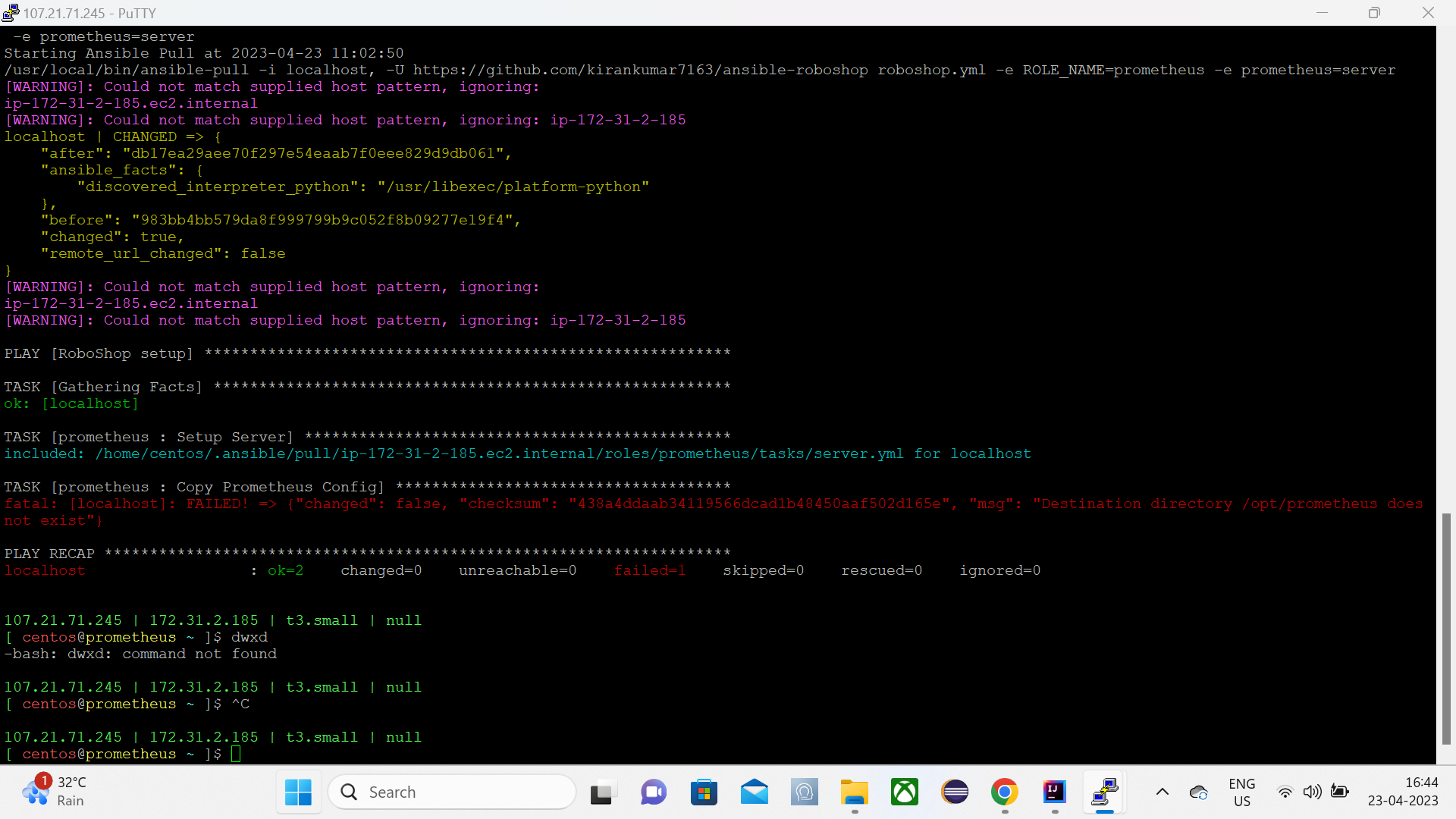Launch Eclipse IDE from the taskbar

[955, 792]
